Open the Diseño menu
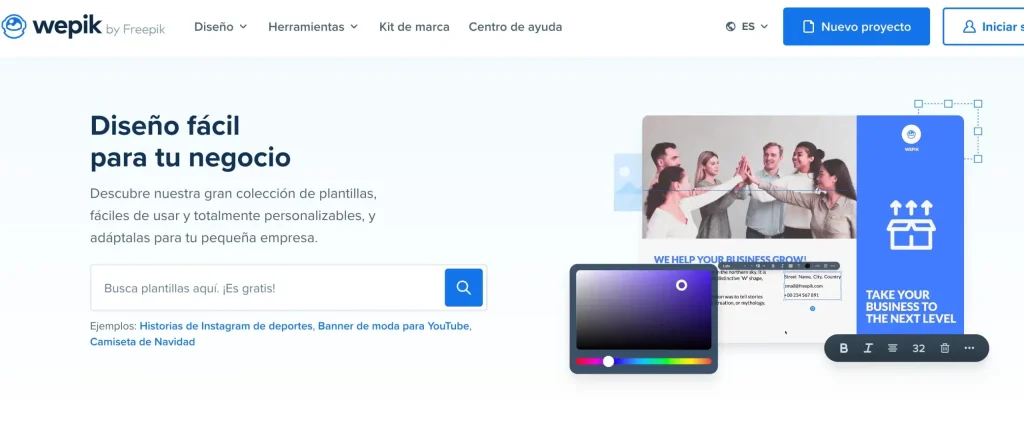The width and height of the screenshot is (1024, 433). (x=221, y=27)
